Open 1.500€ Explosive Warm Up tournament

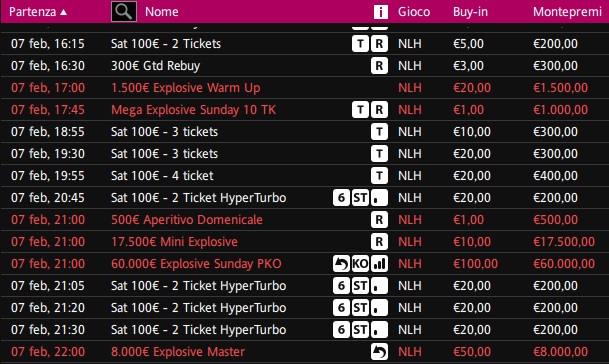186,88
